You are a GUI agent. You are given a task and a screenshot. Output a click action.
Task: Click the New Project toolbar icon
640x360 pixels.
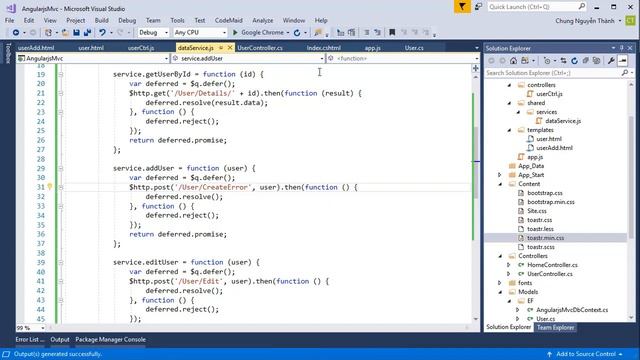(x=48, y=32)
